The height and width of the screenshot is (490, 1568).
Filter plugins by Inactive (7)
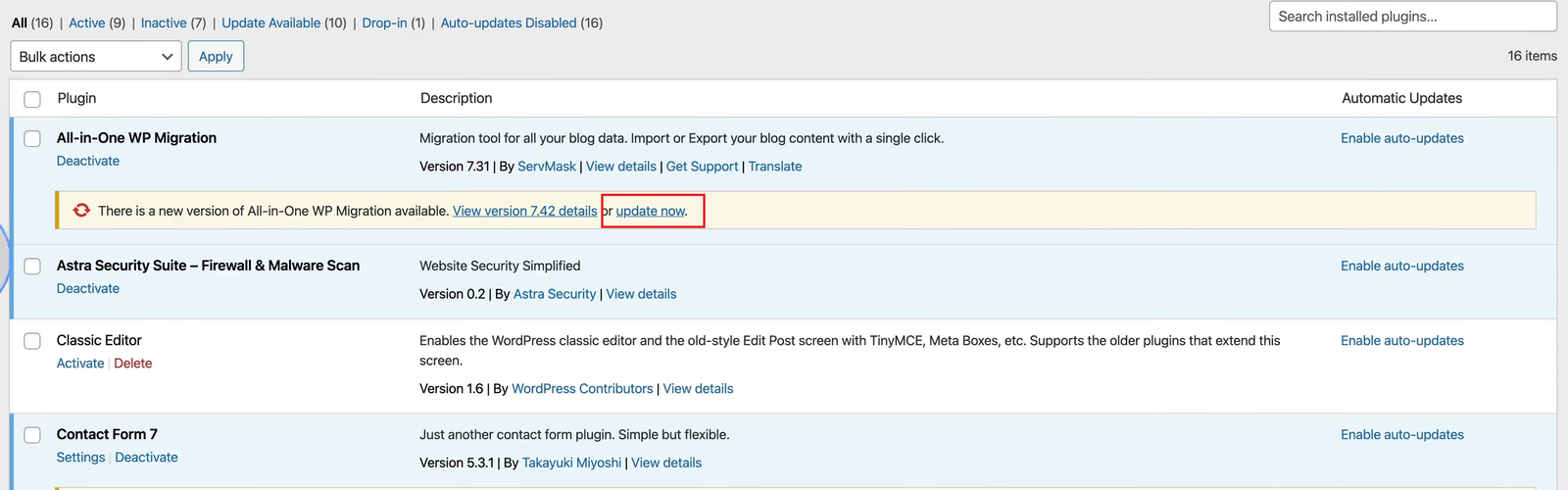coord(173,23)
